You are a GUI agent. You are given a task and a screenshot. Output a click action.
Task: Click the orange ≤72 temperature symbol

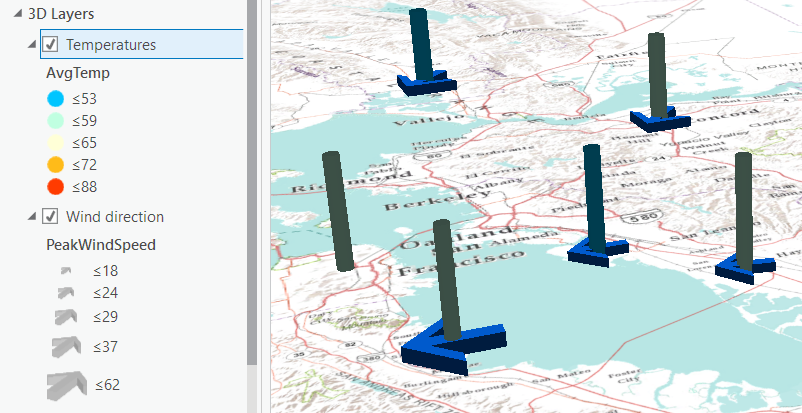(55, 165)
